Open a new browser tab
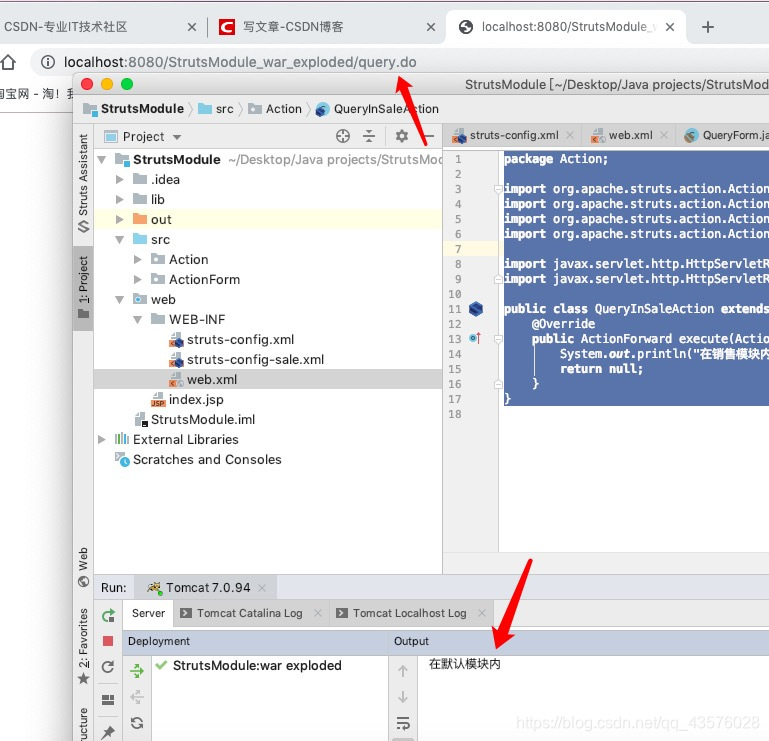 708,27
